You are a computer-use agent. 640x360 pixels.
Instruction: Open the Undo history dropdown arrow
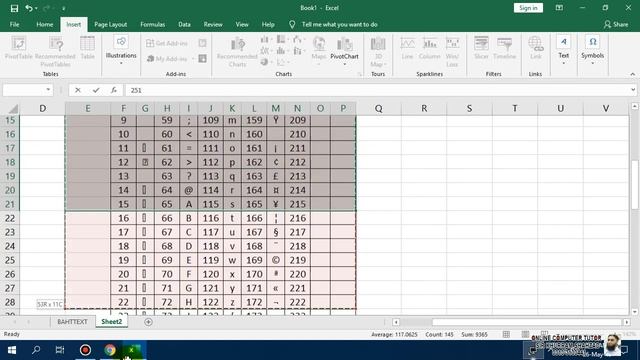pyautogui.click(x=36, y=8)
